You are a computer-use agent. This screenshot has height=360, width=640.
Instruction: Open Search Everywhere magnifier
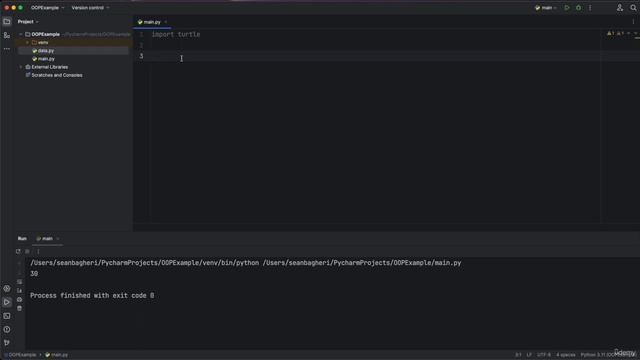tap(633, 8)
